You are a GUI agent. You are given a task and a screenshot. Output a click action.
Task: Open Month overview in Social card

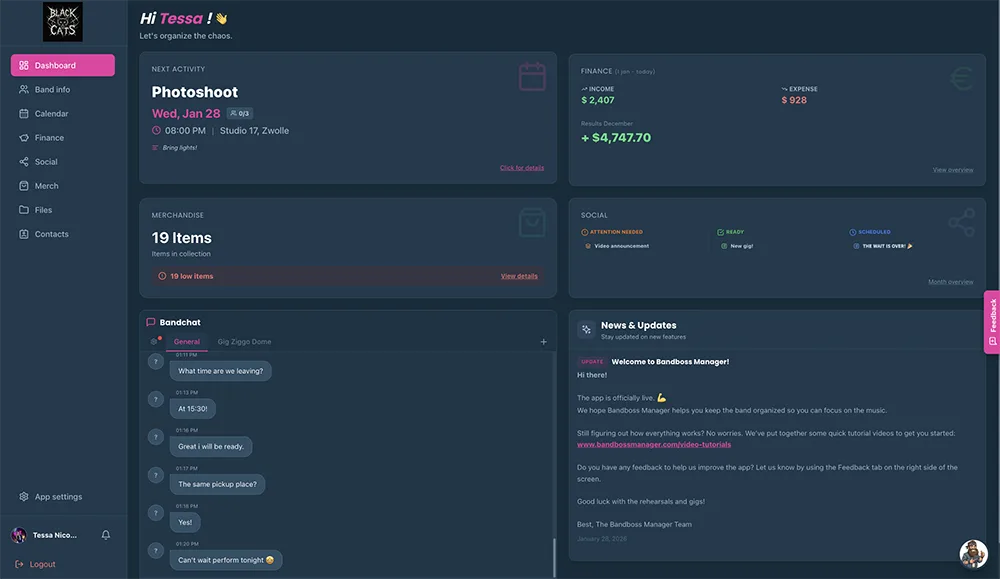(950, 282)
